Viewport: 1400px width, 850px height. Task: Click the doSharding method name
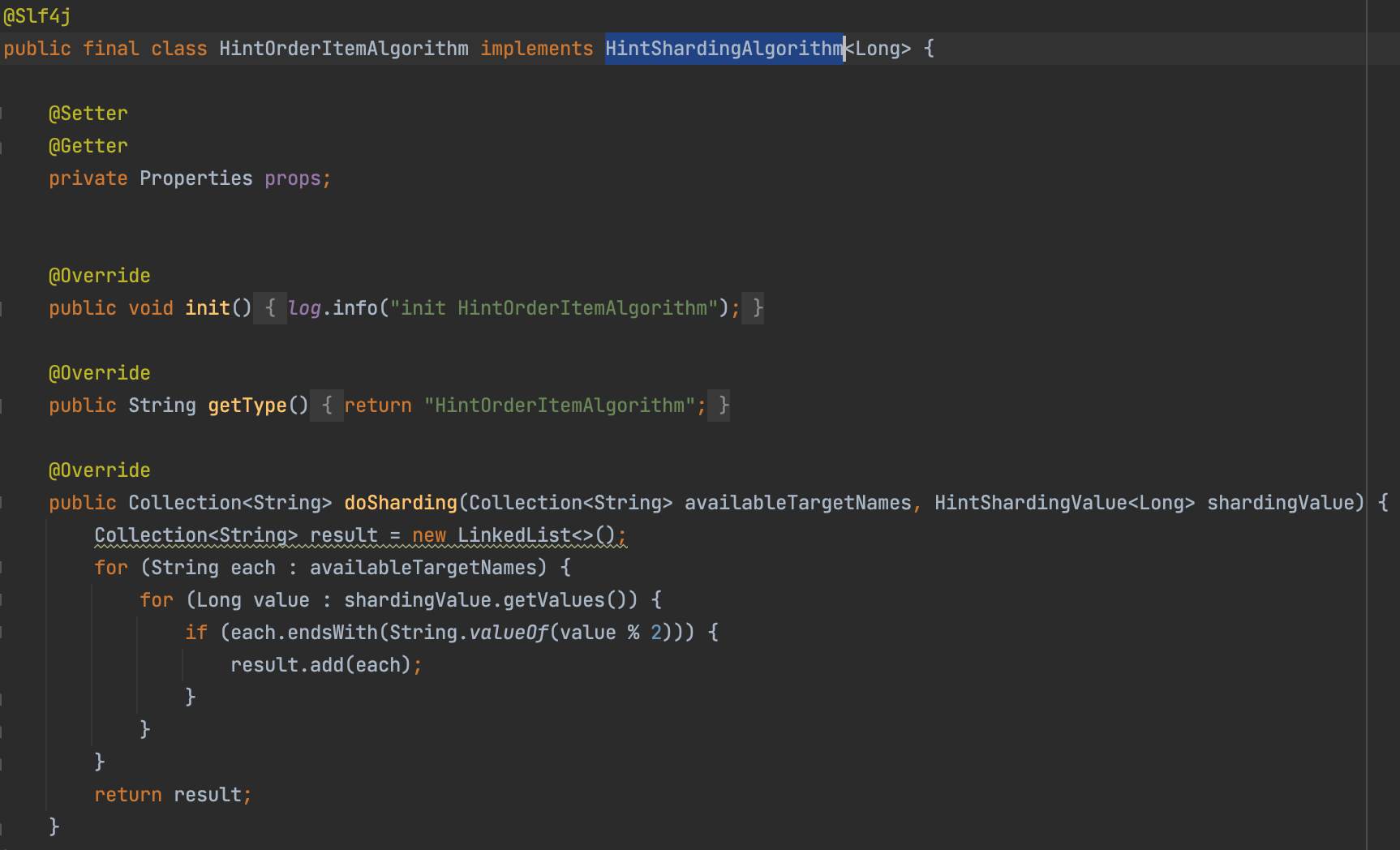click(401, 503)
